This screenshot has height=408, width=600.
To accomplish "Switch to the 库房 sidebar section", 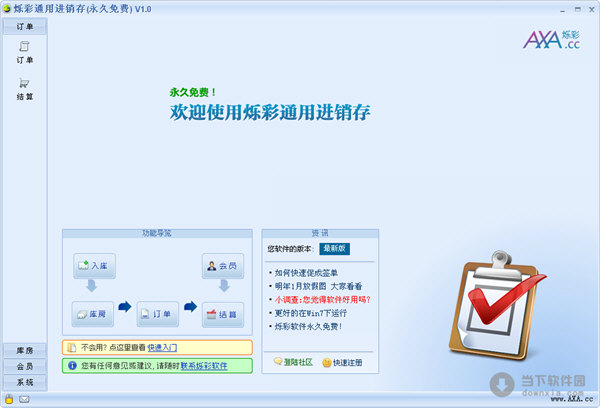I will click(x=25, y=350).
